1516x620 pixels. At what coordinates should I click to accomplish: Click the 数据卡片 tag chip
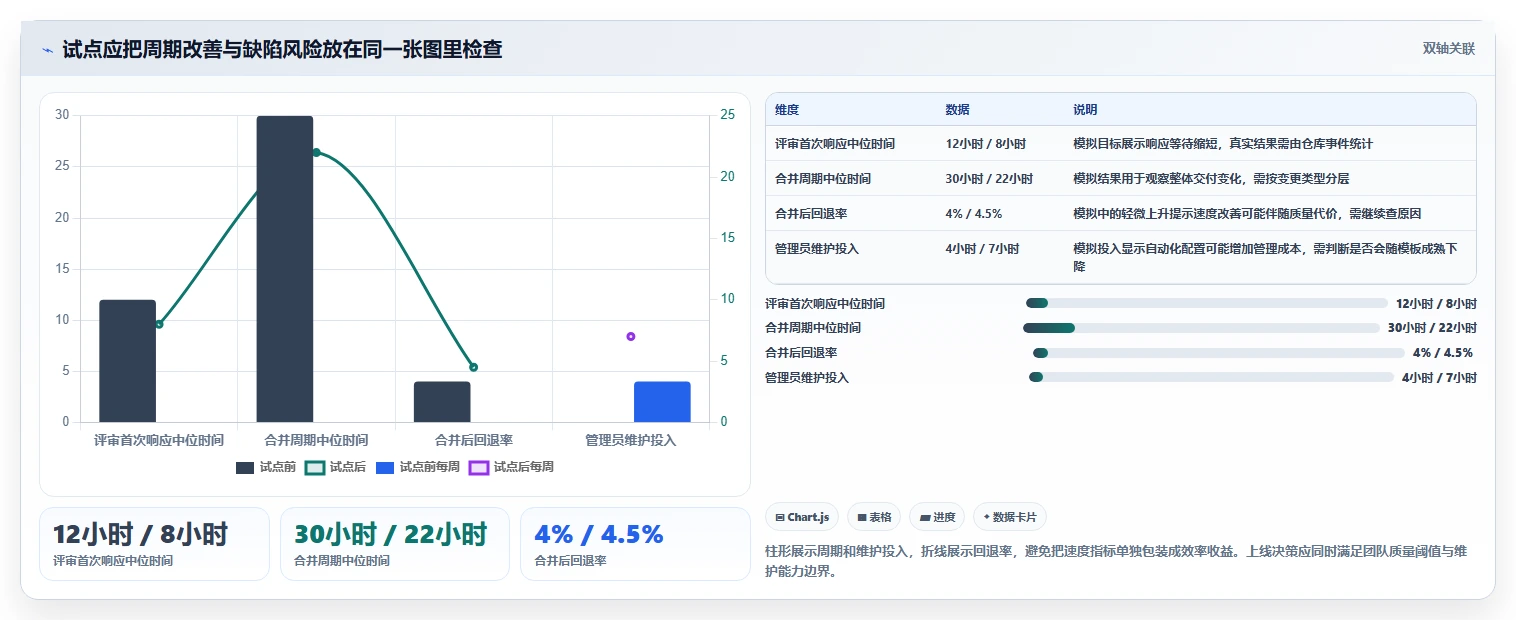[x=1010, y=517]
